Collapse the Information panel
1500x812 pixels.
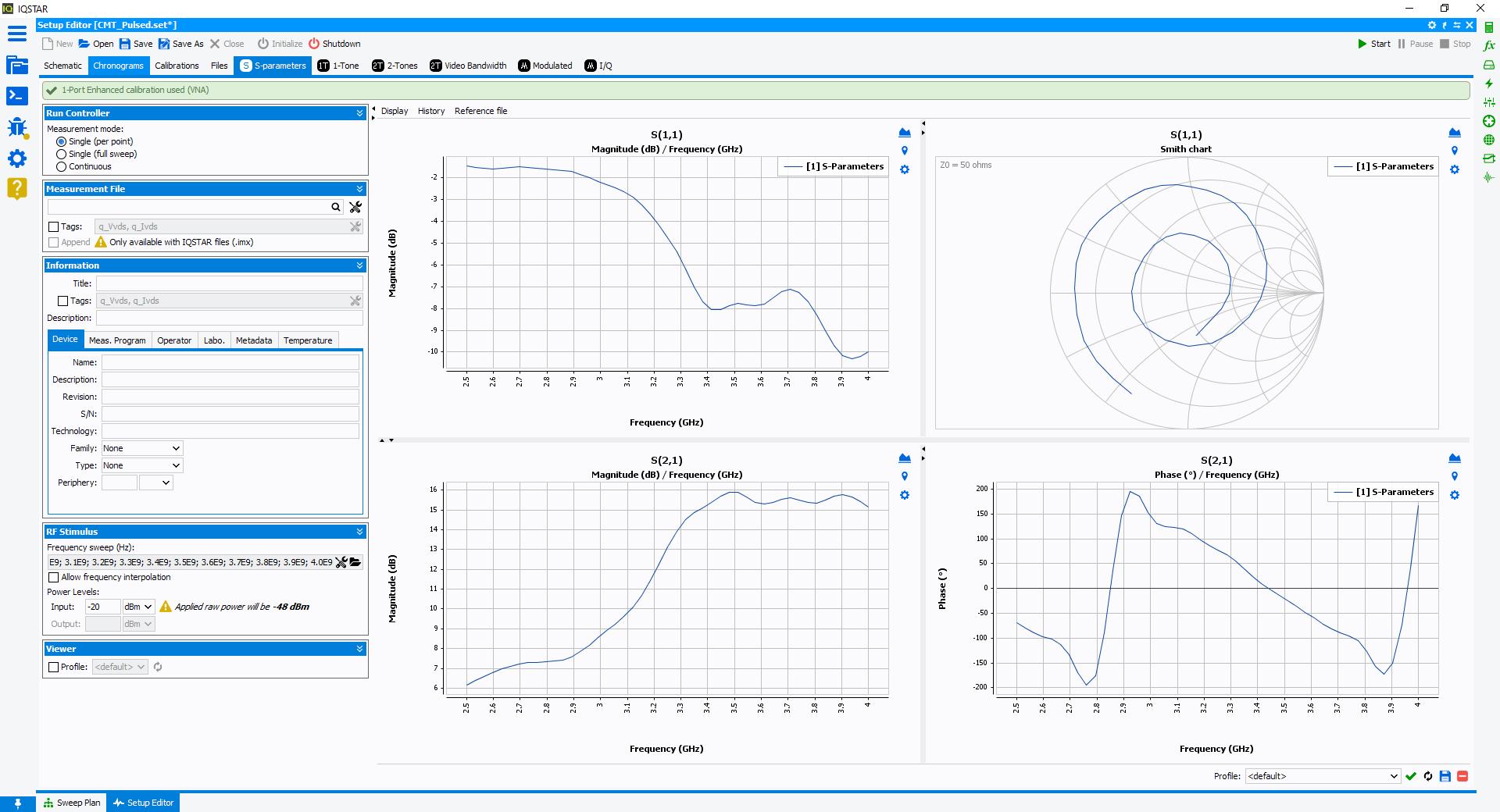360,265
